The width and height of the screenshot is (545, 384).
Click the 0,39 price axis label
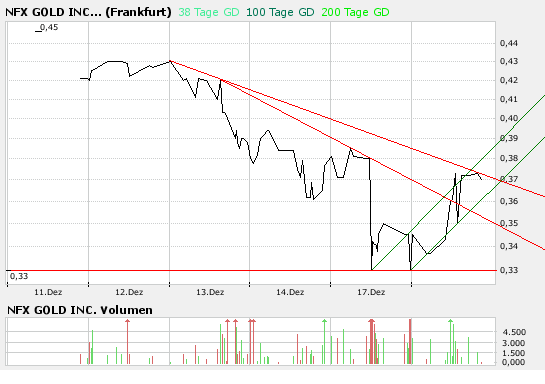(509, 138)
